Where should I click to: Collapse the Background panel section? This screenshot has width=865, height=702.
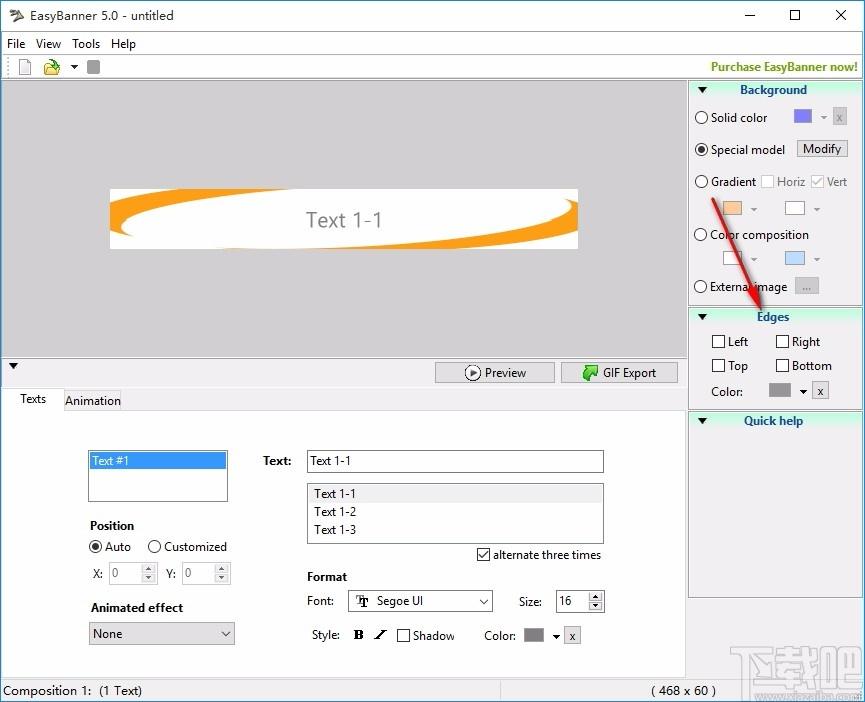point(702,90)
